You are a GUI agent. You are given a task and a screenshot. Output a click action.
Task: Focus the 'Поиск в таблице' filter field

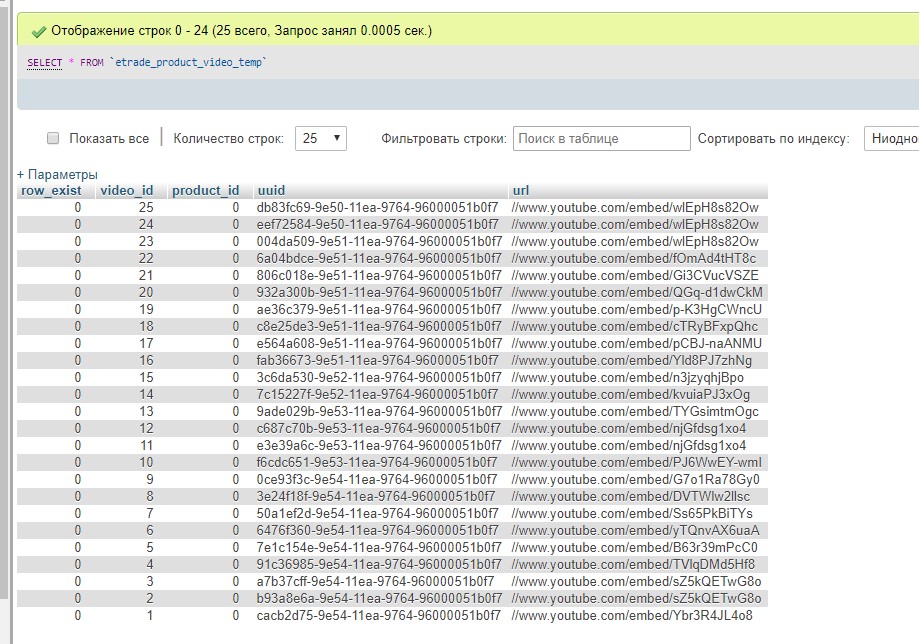click(601, 138)
